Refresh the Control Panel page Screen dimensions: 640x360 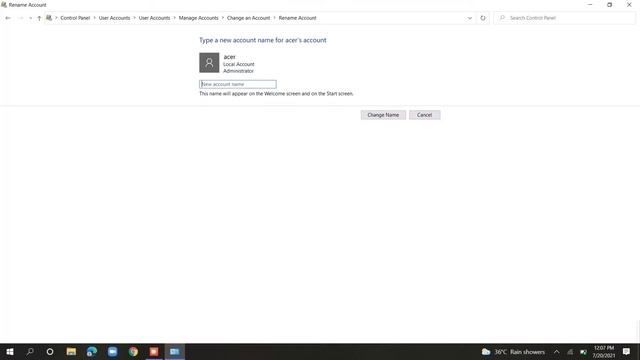[483, 18]
